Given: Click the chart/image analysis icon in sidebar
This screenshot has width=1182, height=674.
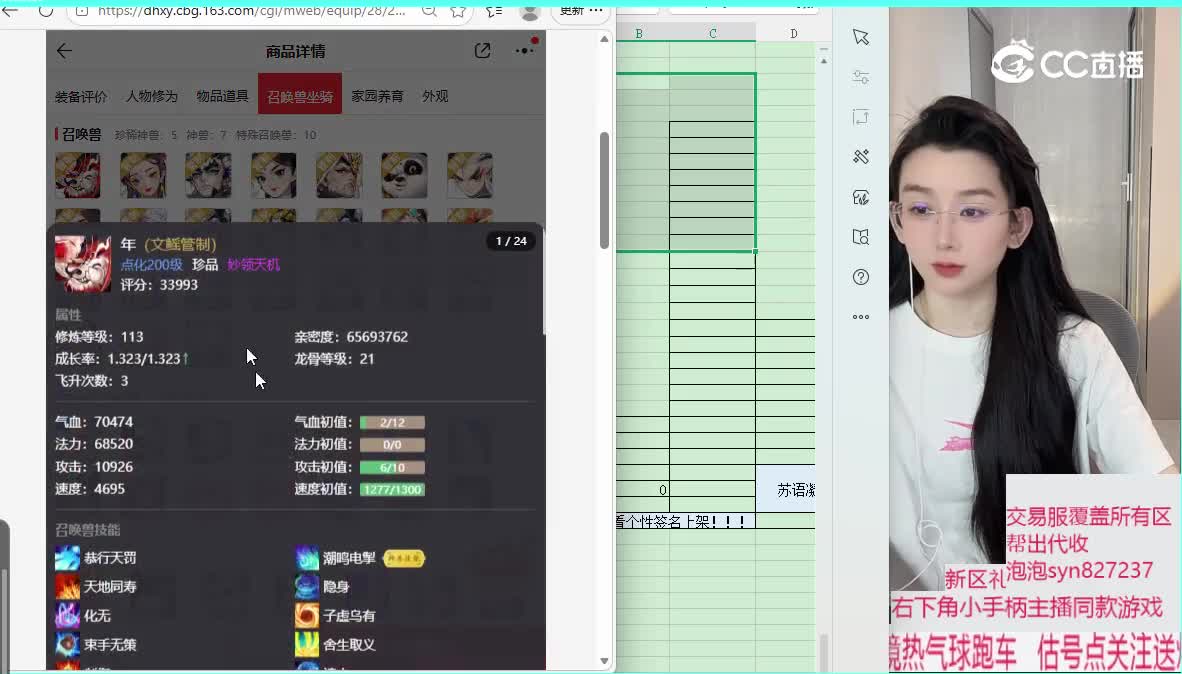Looking at the screenshot, I should (861, 198).
